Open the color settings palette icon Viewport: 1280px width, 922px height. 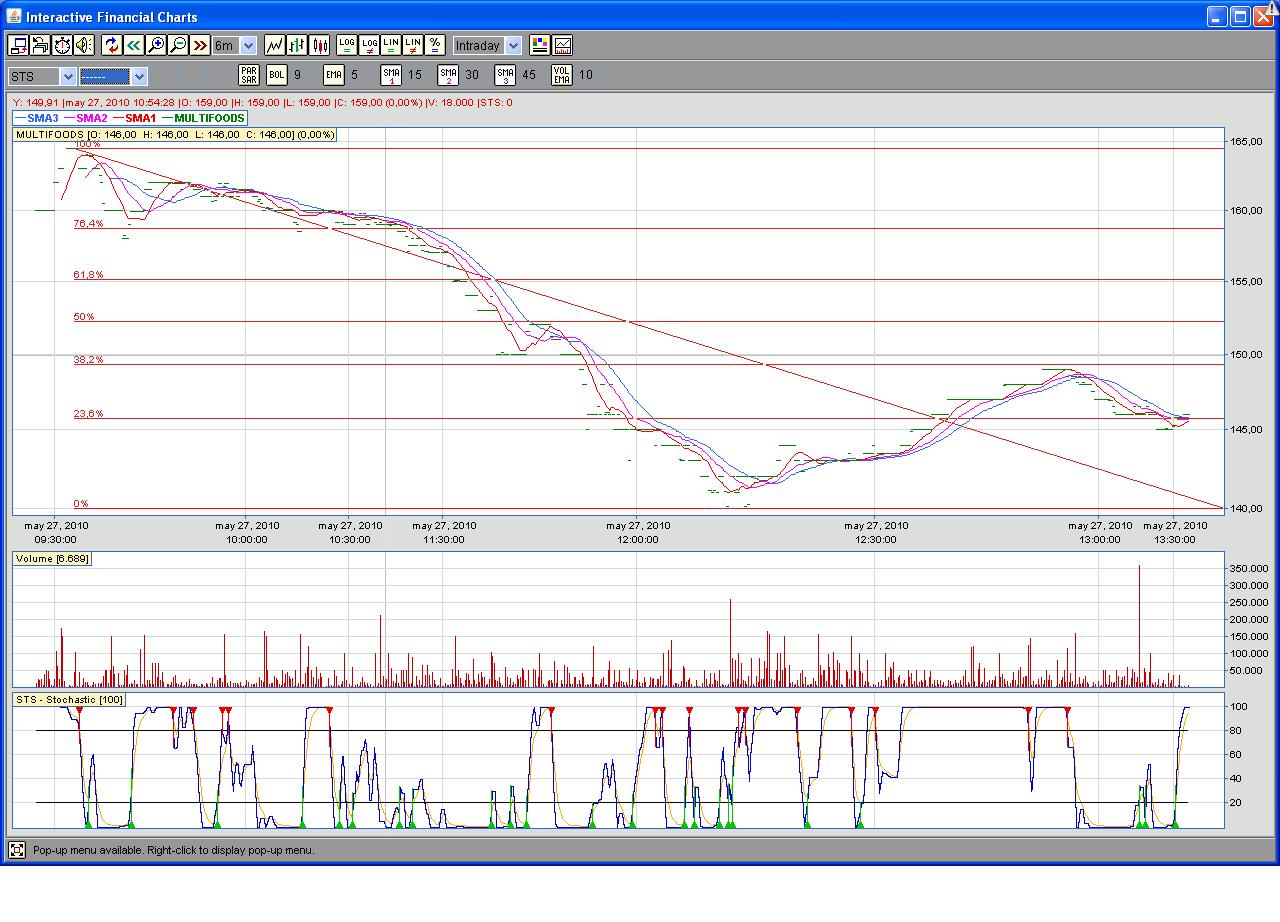(x=540, y=45)
